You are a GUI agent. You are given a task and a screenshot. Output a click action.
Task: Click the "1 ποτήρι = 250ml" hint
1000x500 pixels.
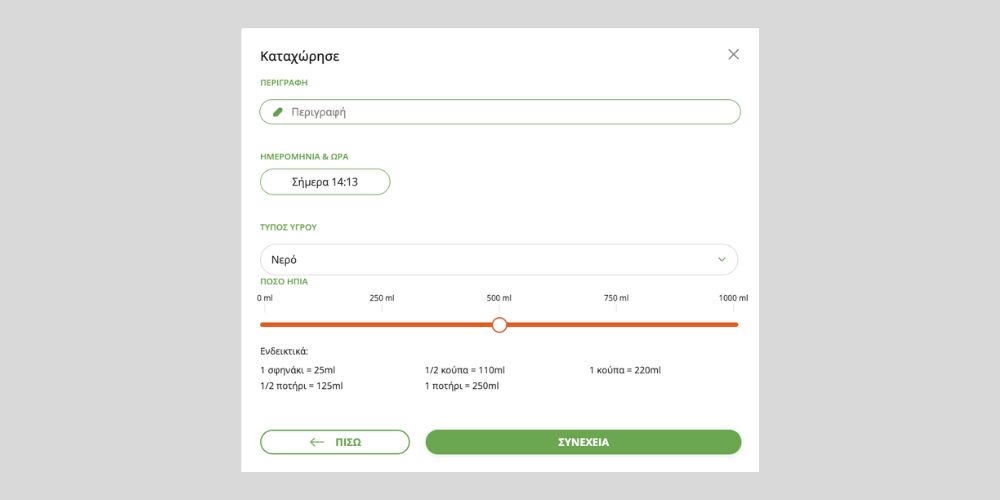pos(461,386)
